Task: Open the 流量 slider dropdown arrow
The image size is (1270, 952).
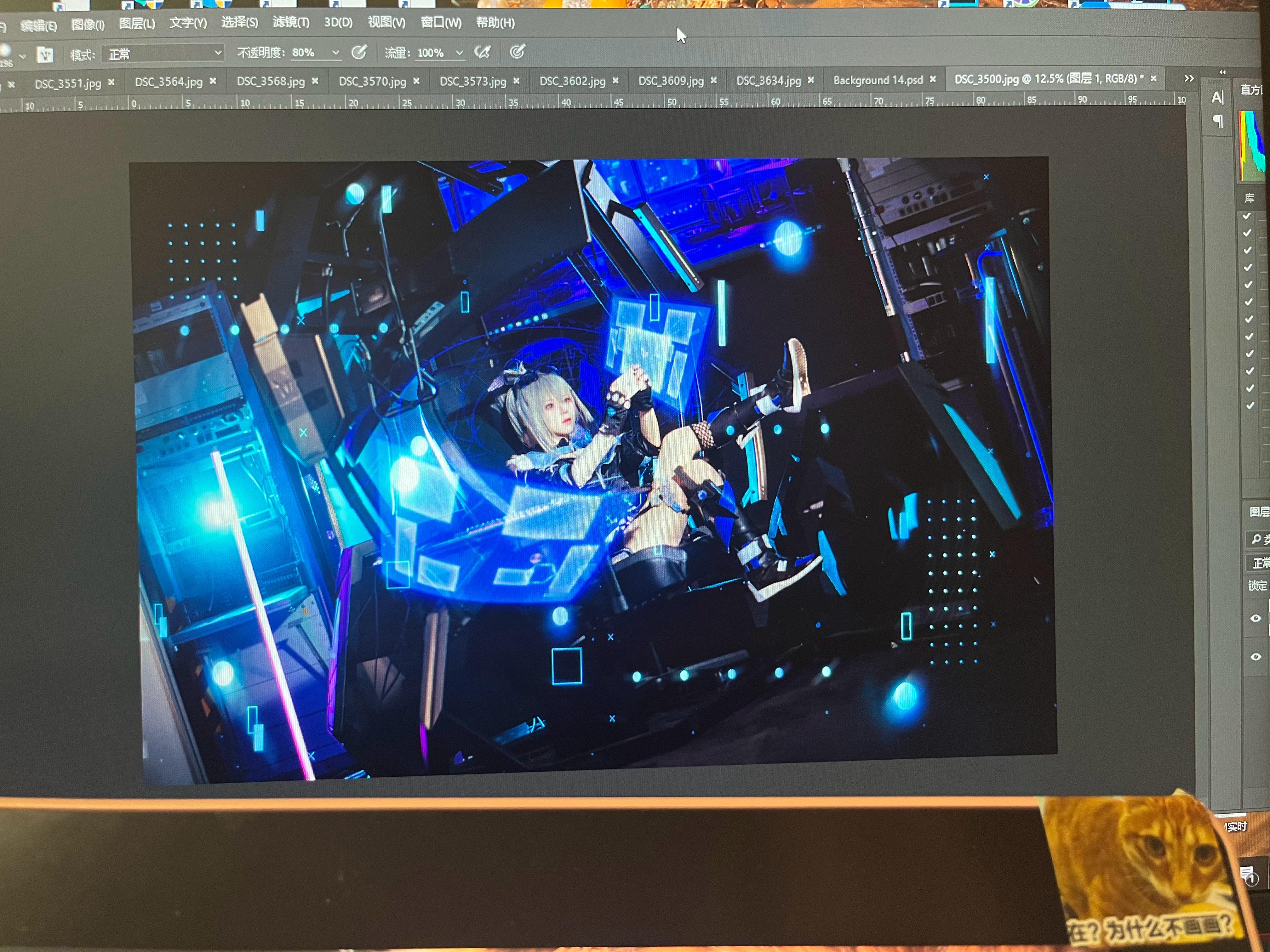Action: click(x=459, y=53)
